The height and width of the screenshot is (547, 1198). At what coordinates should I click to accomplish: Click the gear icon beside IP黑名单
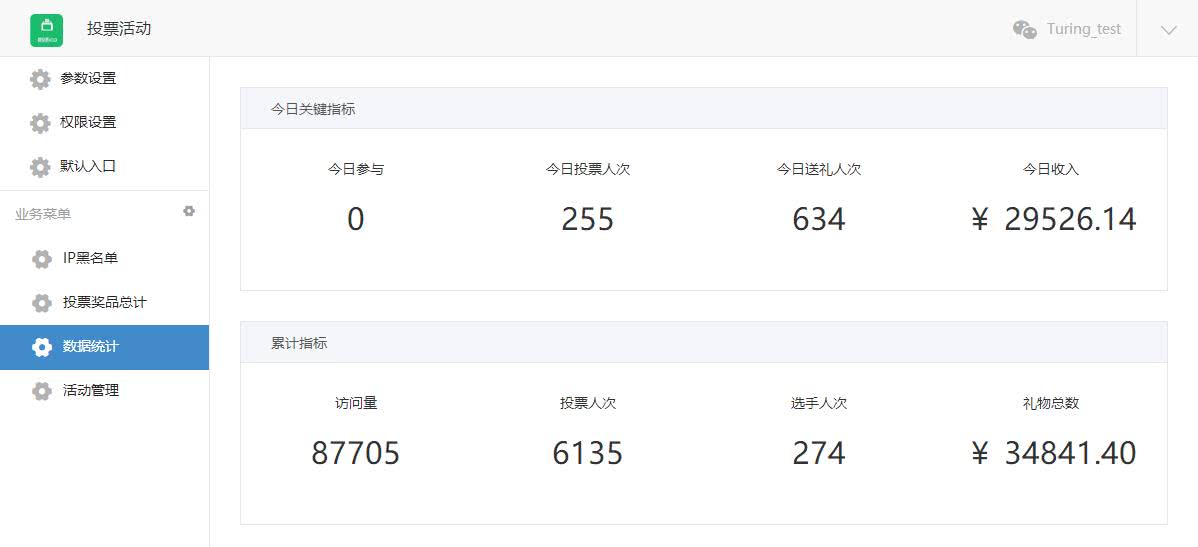[x=42, y=259]
